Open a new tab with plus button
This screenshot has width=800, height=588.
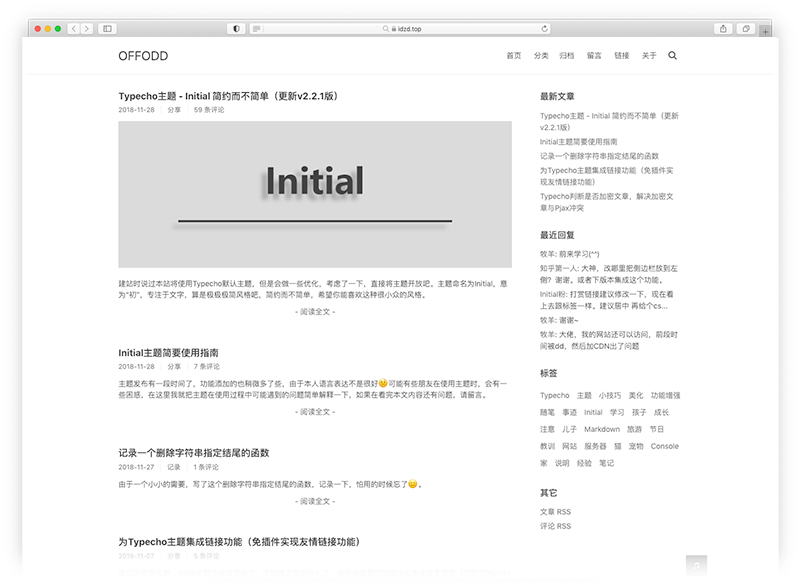pos(765,31)
